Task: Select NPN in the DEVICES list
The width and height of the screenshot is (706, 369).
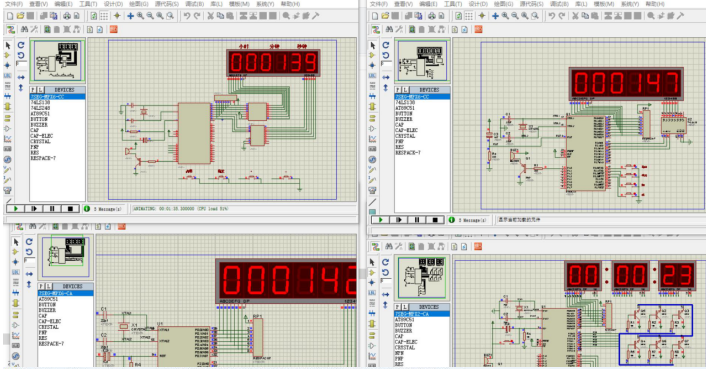Action: (x=399, y=354)
